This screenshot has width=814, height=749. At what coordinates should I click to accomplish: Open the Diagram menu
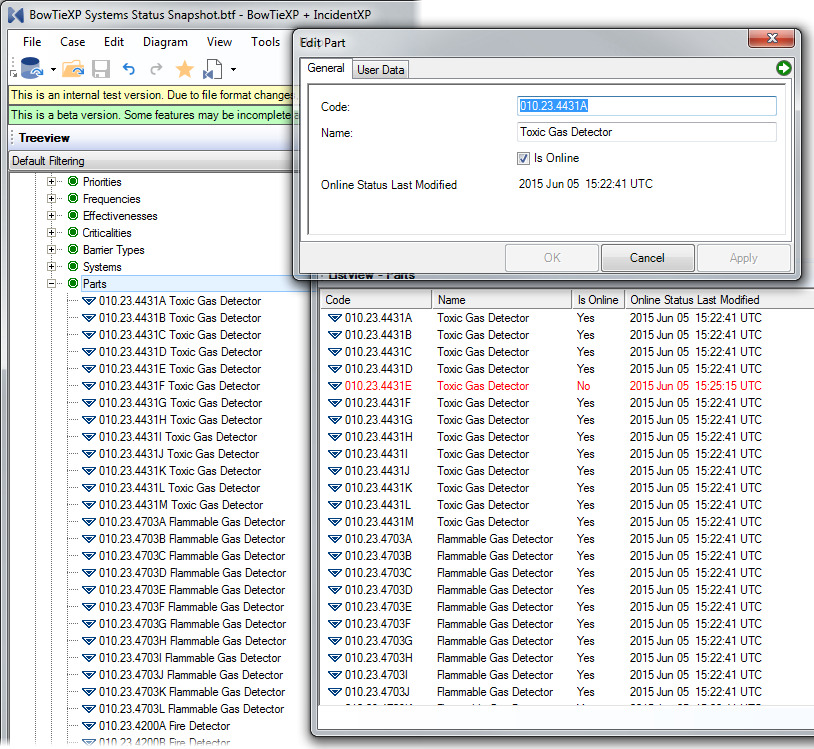tap(165, 42)
